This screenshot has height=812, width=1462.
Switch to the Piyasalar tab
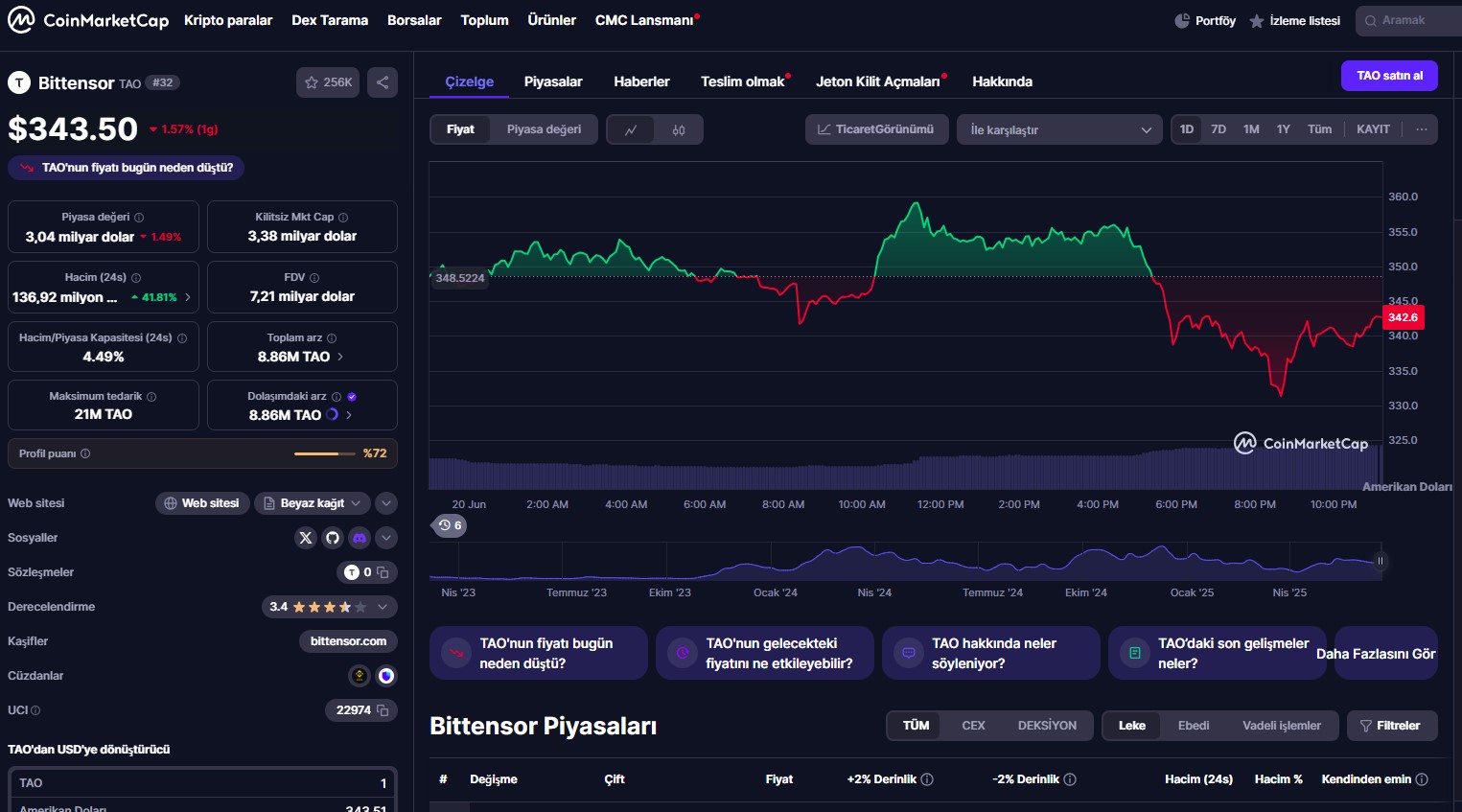[553, 81]
